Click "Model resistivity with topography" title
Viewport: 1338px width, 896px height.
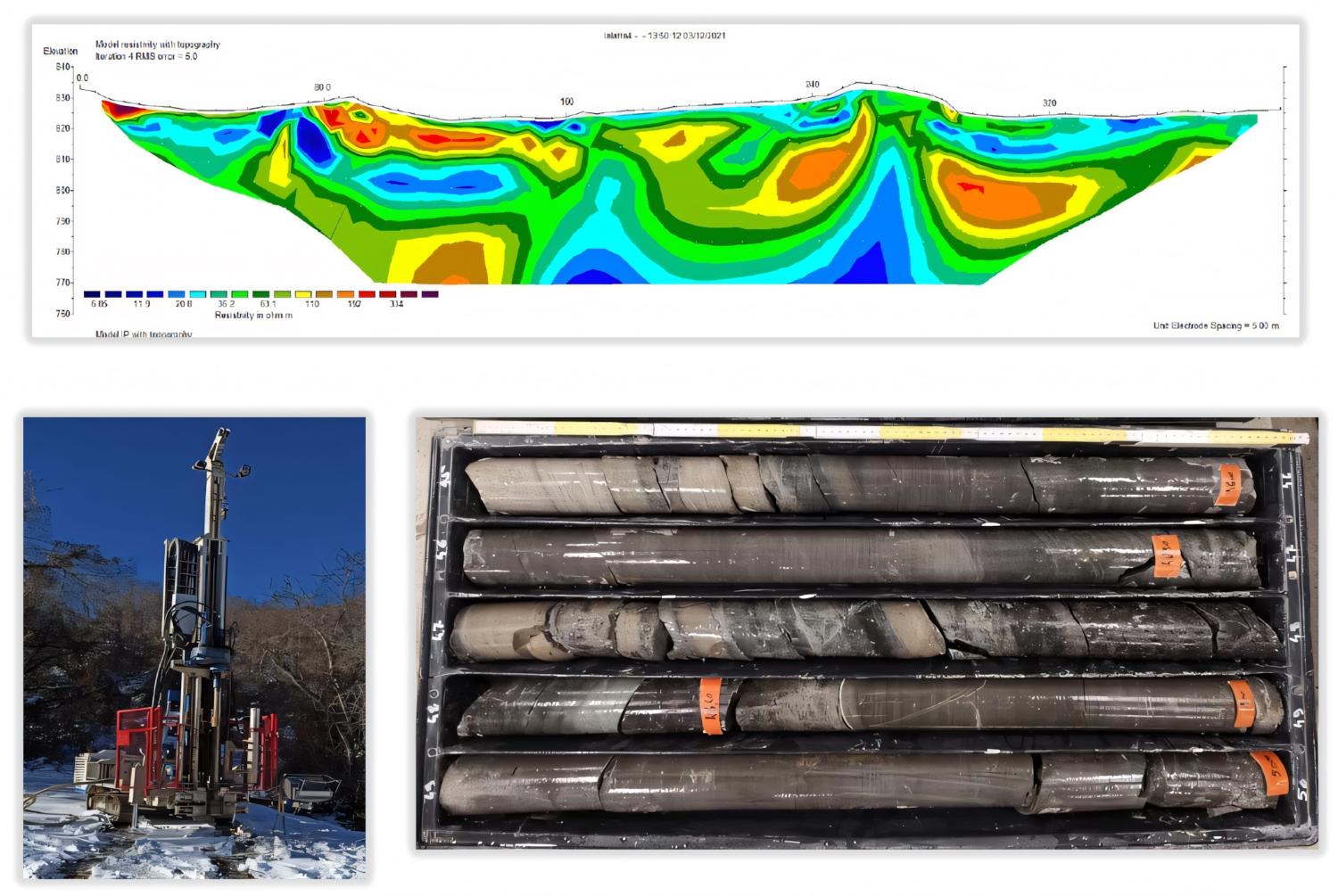tap(157, 45)
